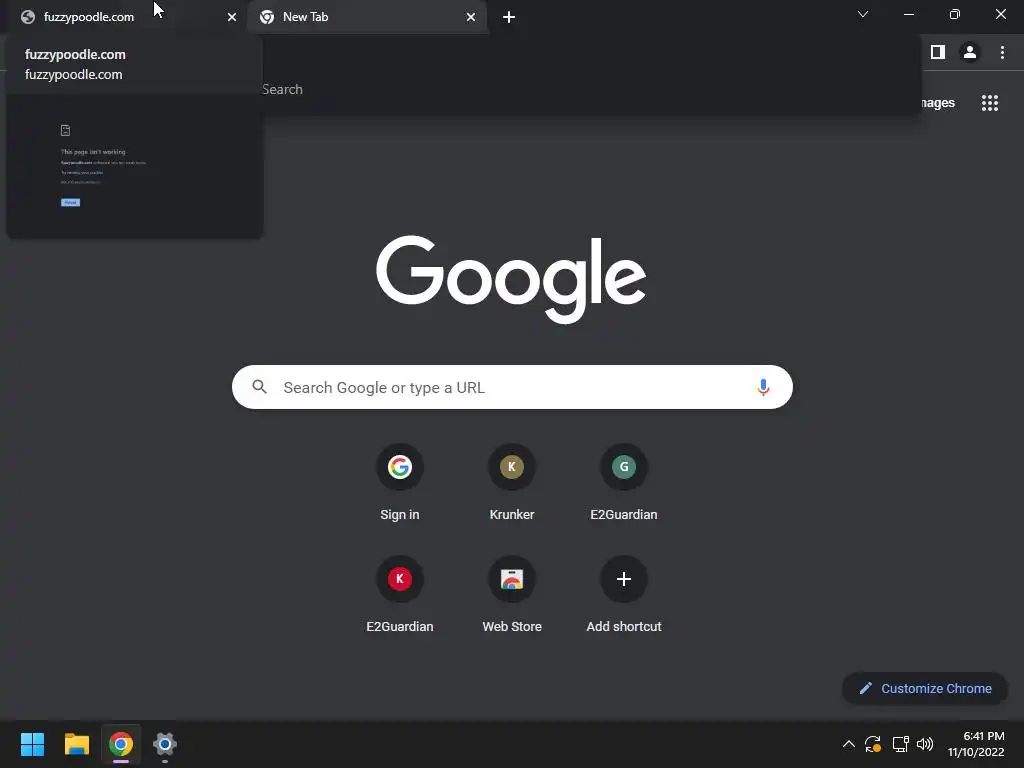The width and height of the screenshot is (1024, 768).
Task: Open the Google apps grid
Action: pyautogui.click(x=990, y=103)
